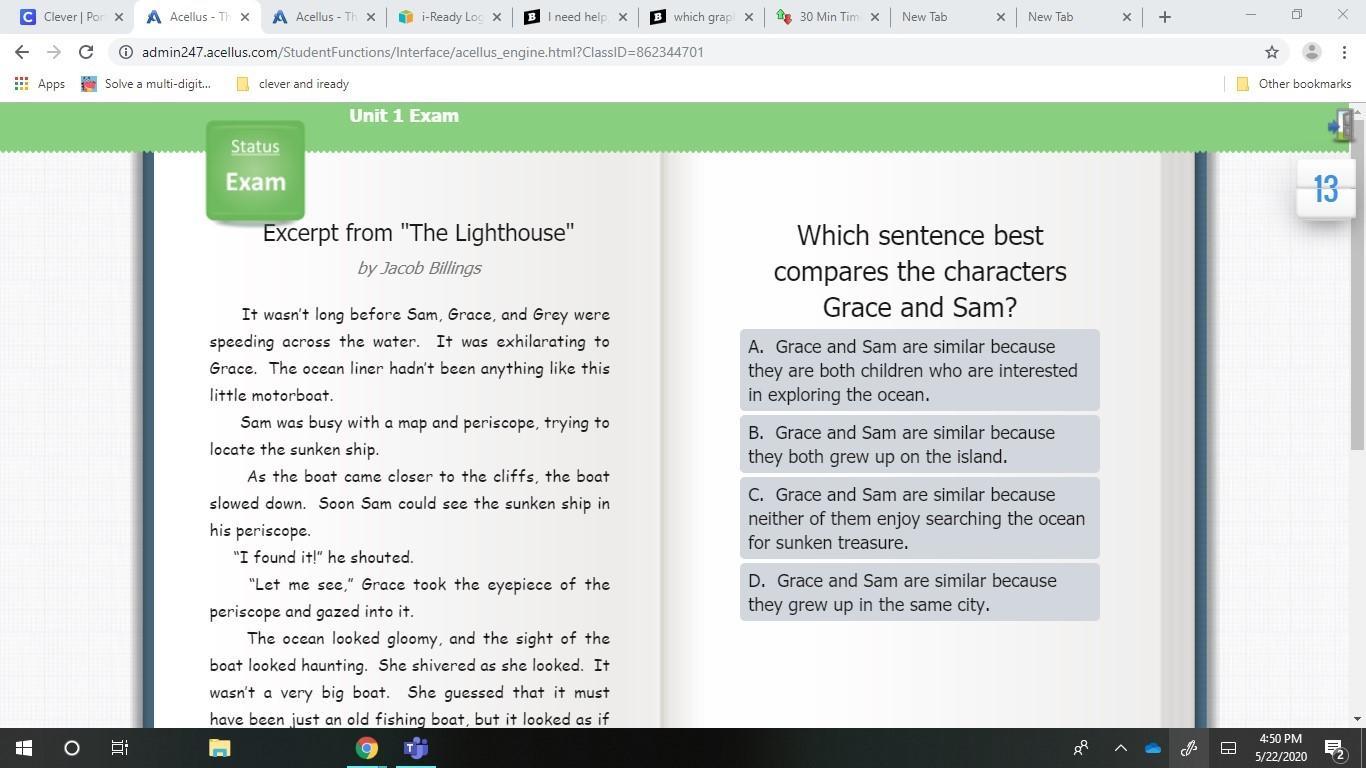Close the 30 Min Timer tab
Viewport: 1366px width, 768px height.
875,17
